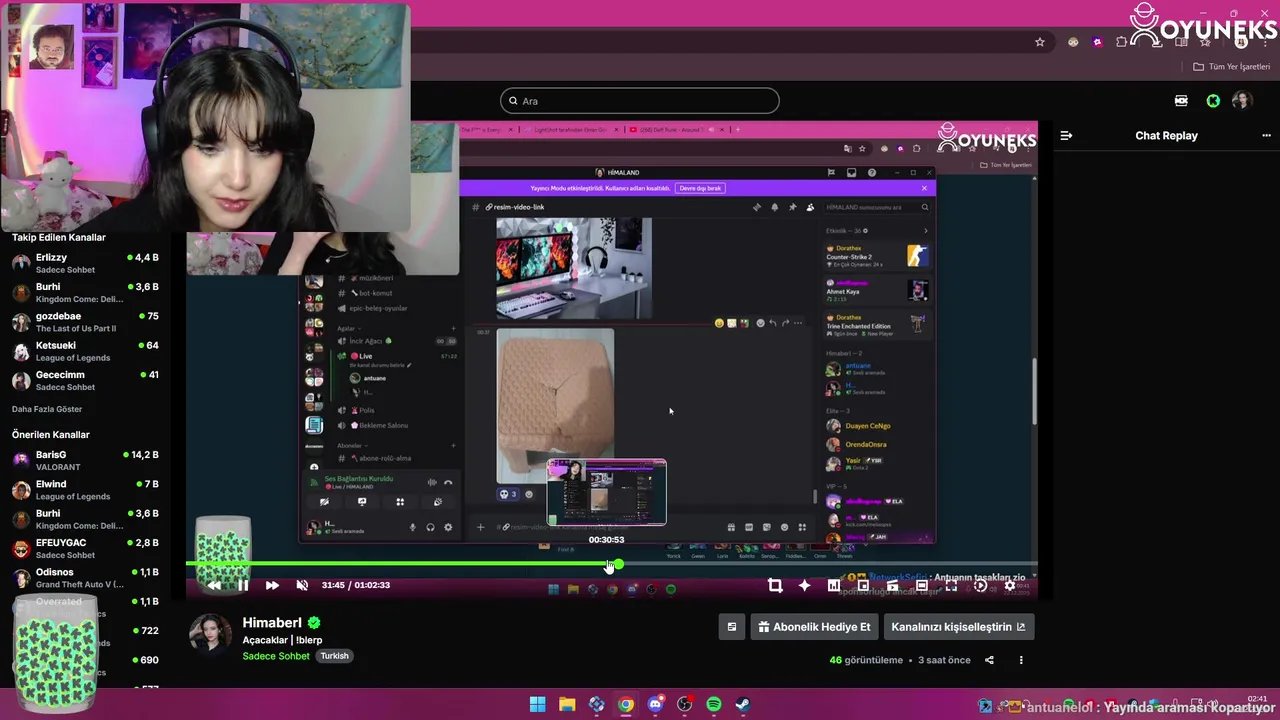Image resolution: width=1280 pixels, height=720 pixels.
Task: Open the 'Sadece Sohbet' category link
Action: [x=276, y=656]
